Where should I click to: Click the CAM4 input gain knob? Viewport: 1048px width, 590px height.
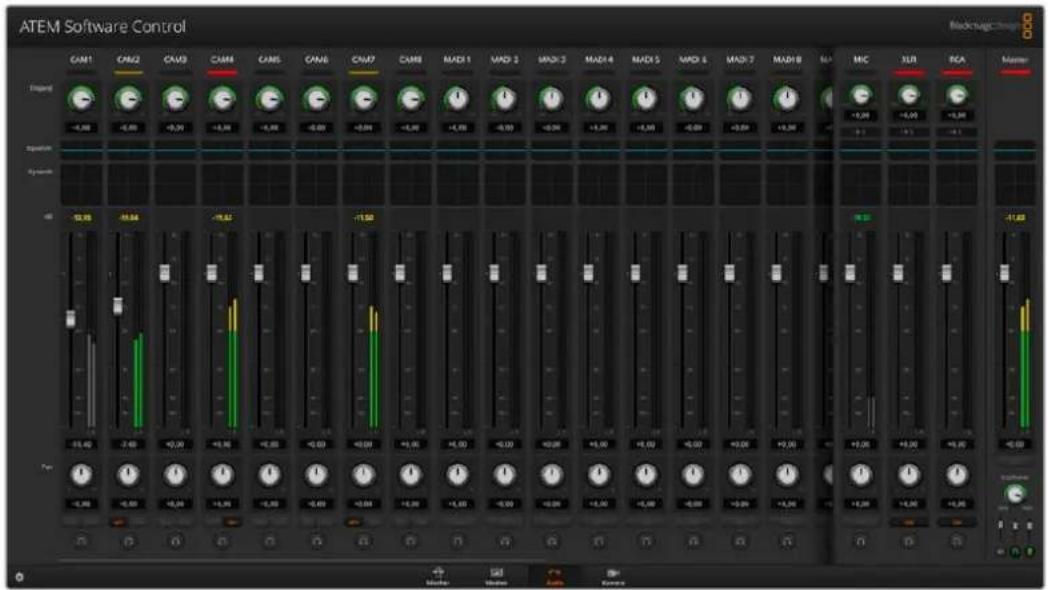[223, 99]
